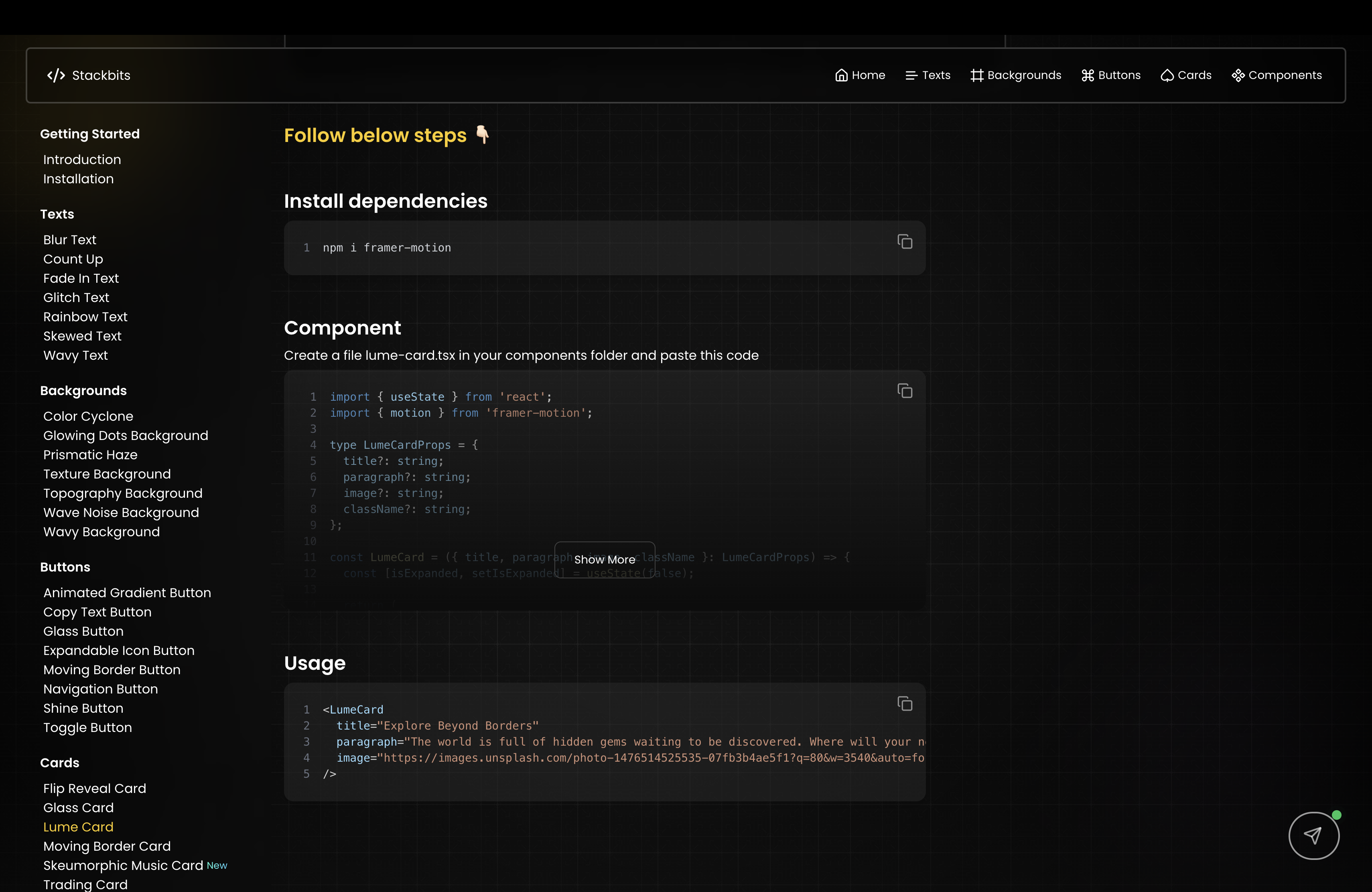Screen dimensions: 1372x892
Task: Open Texture Background page
Action: coord(107,474)
